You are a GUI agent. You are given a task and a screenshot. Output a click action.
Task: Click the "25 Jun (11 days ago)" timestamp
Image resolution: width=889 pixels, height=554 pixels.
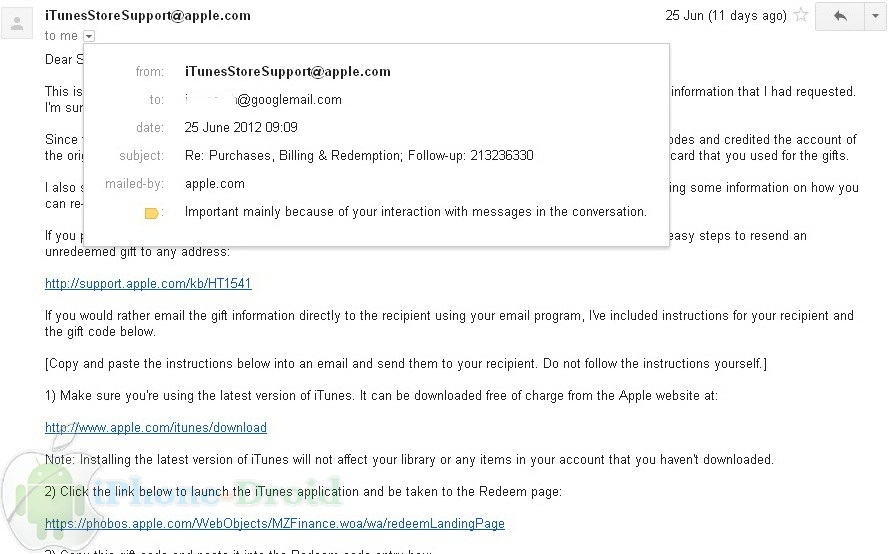click(726, 16)
